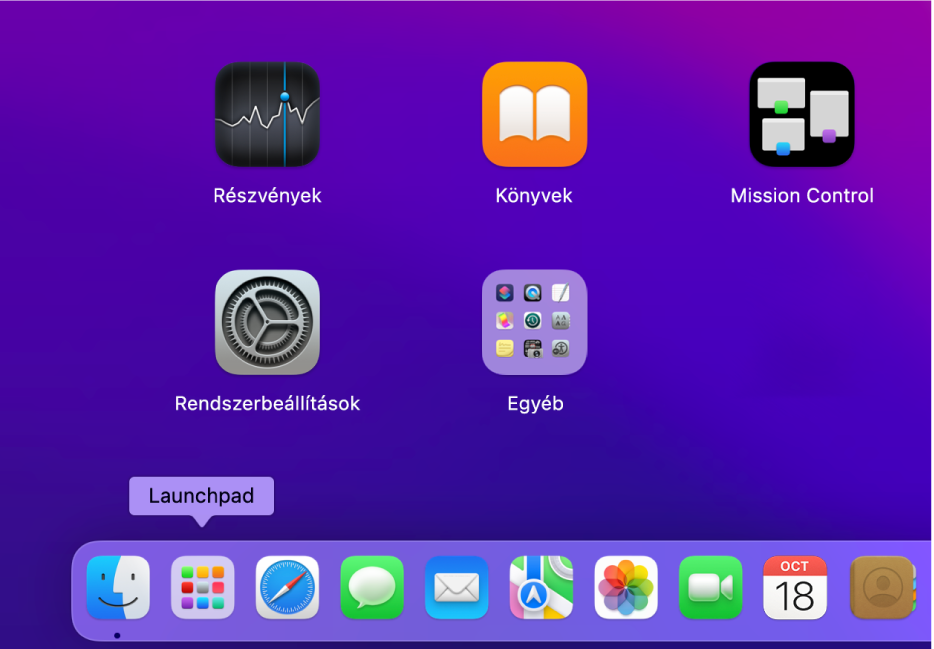The width and height of the screenshot is (934, 649).
Task: Launch the Könyvek (Books) app
Action: [x=534, y=114]
